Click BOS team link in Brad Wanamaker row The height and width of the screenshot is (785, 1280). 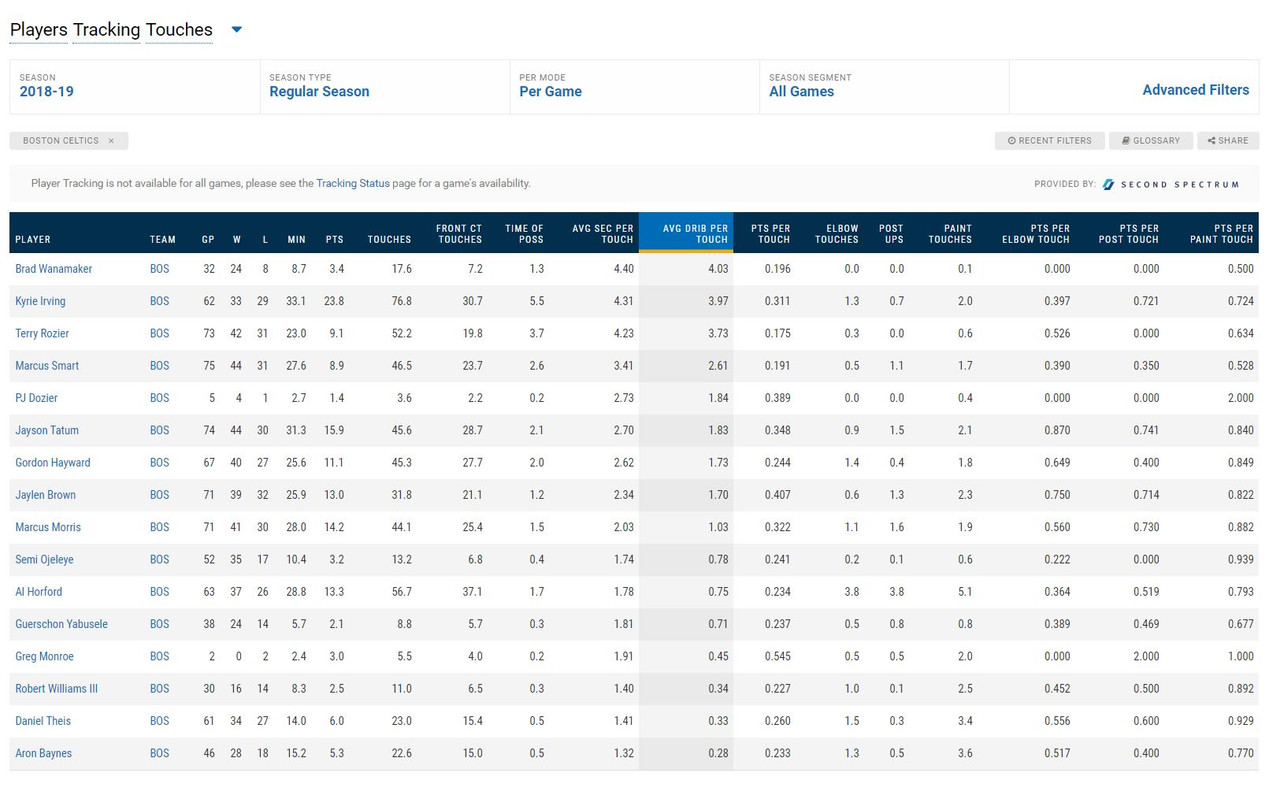click(160, 269)
